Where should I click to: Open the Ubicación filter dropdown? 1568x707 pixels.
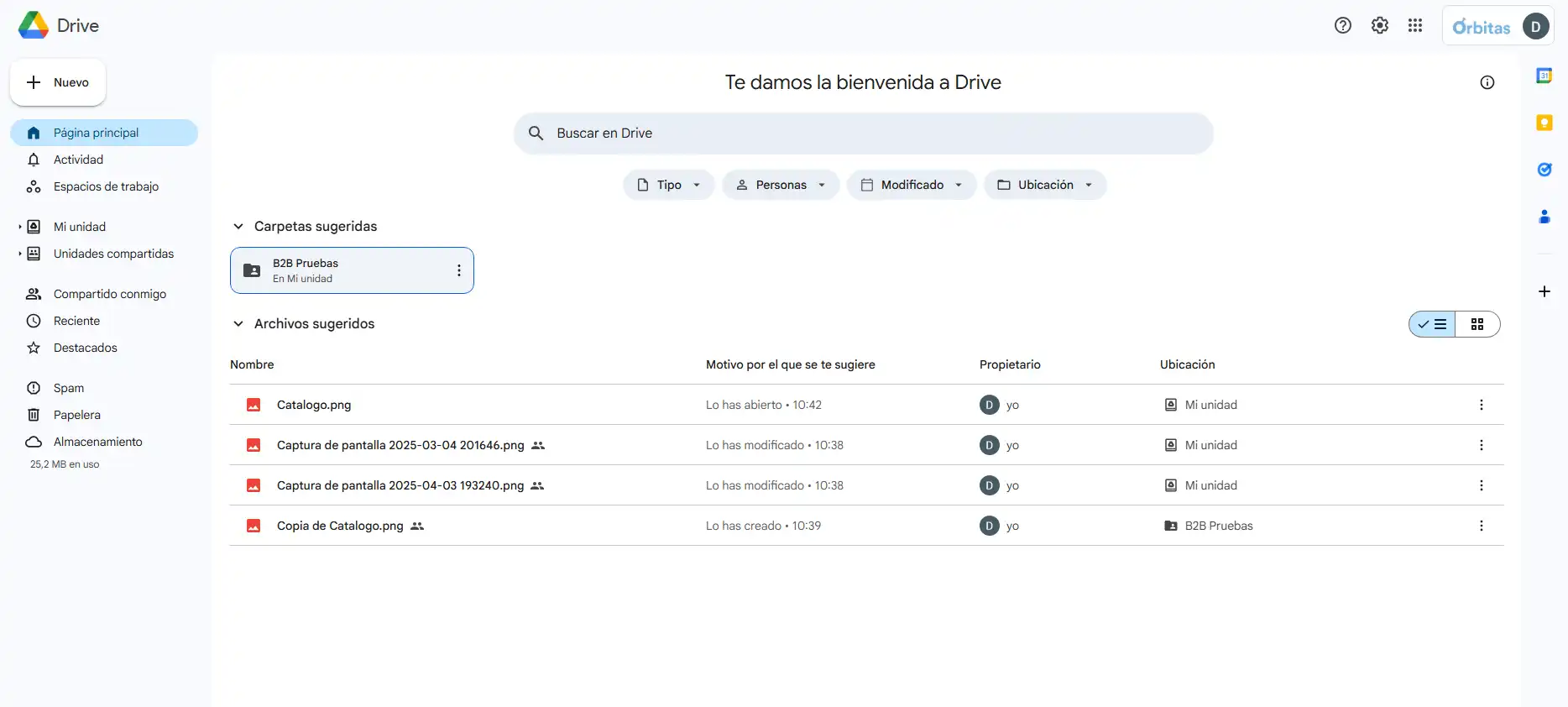point(1045,185)
